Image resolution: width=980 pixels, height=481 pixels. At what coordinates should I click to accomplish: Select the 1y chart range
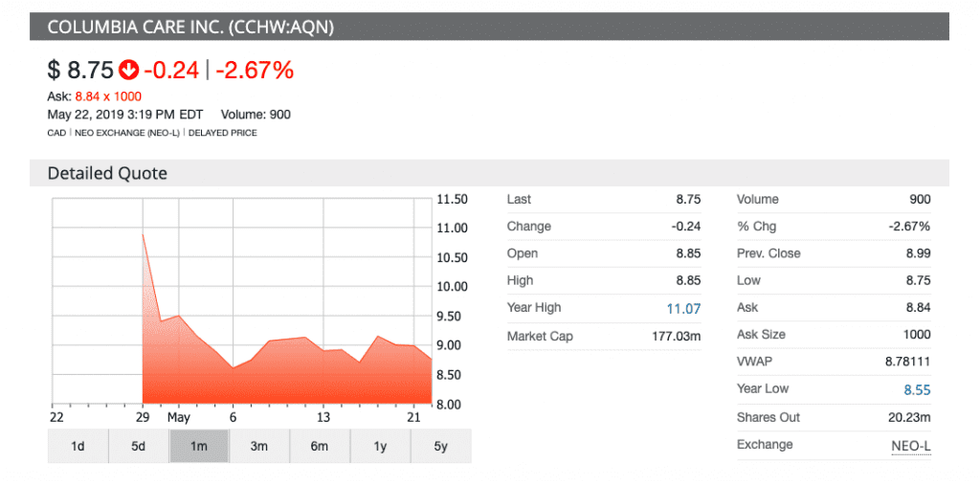coord(380,446)
